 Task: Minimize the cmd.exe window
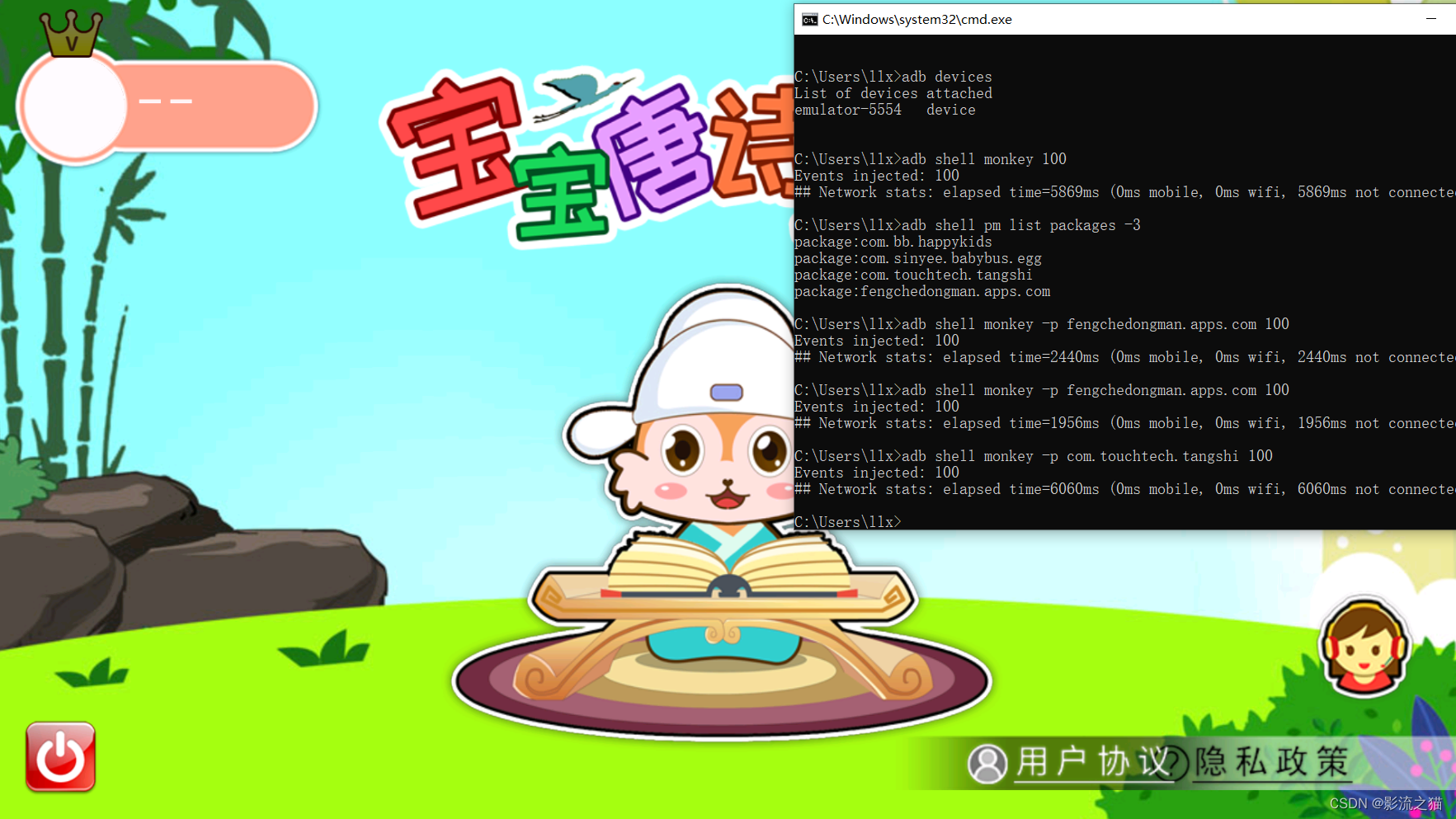pos(1432,18)
